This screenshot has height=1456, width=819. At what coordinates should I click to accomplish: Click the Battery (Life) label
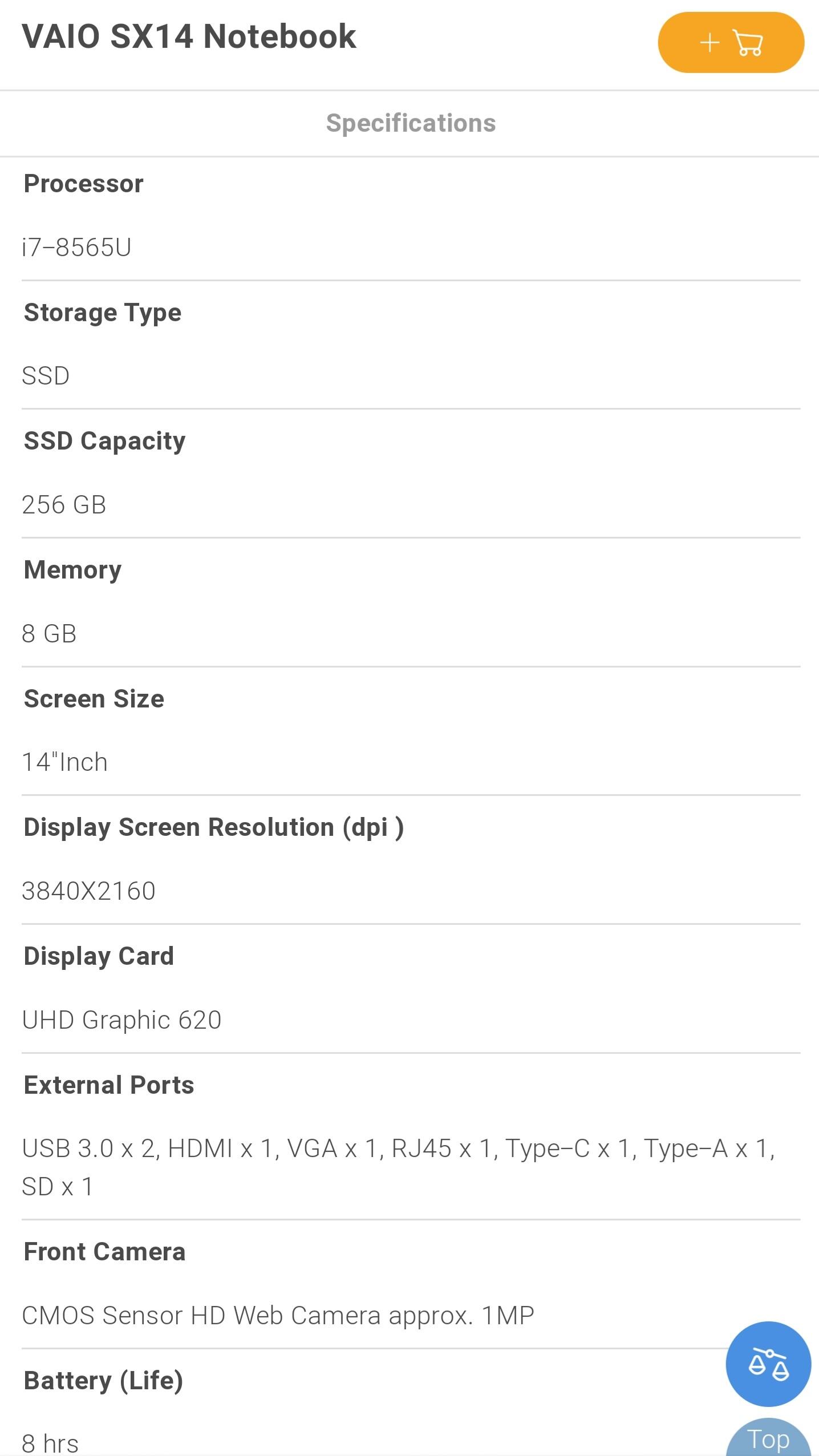(103, 1381)
